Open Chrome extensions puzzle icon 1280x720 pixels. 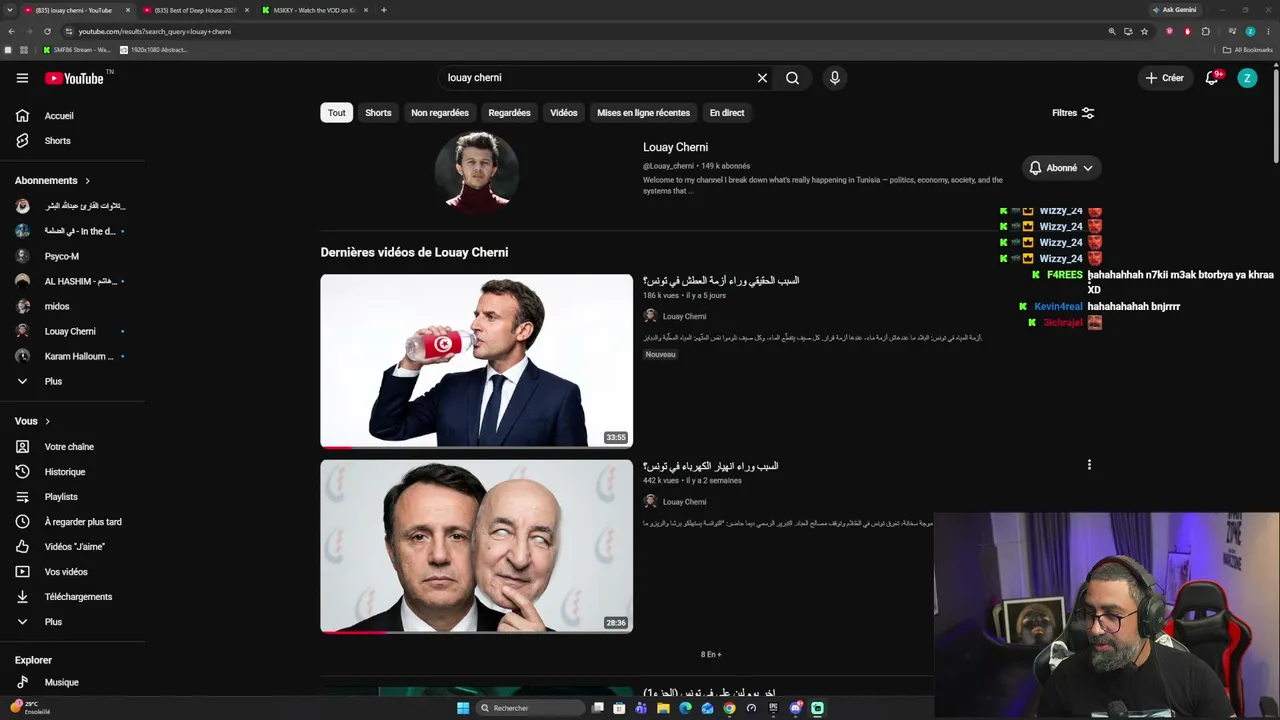[x=1206, y=31]
